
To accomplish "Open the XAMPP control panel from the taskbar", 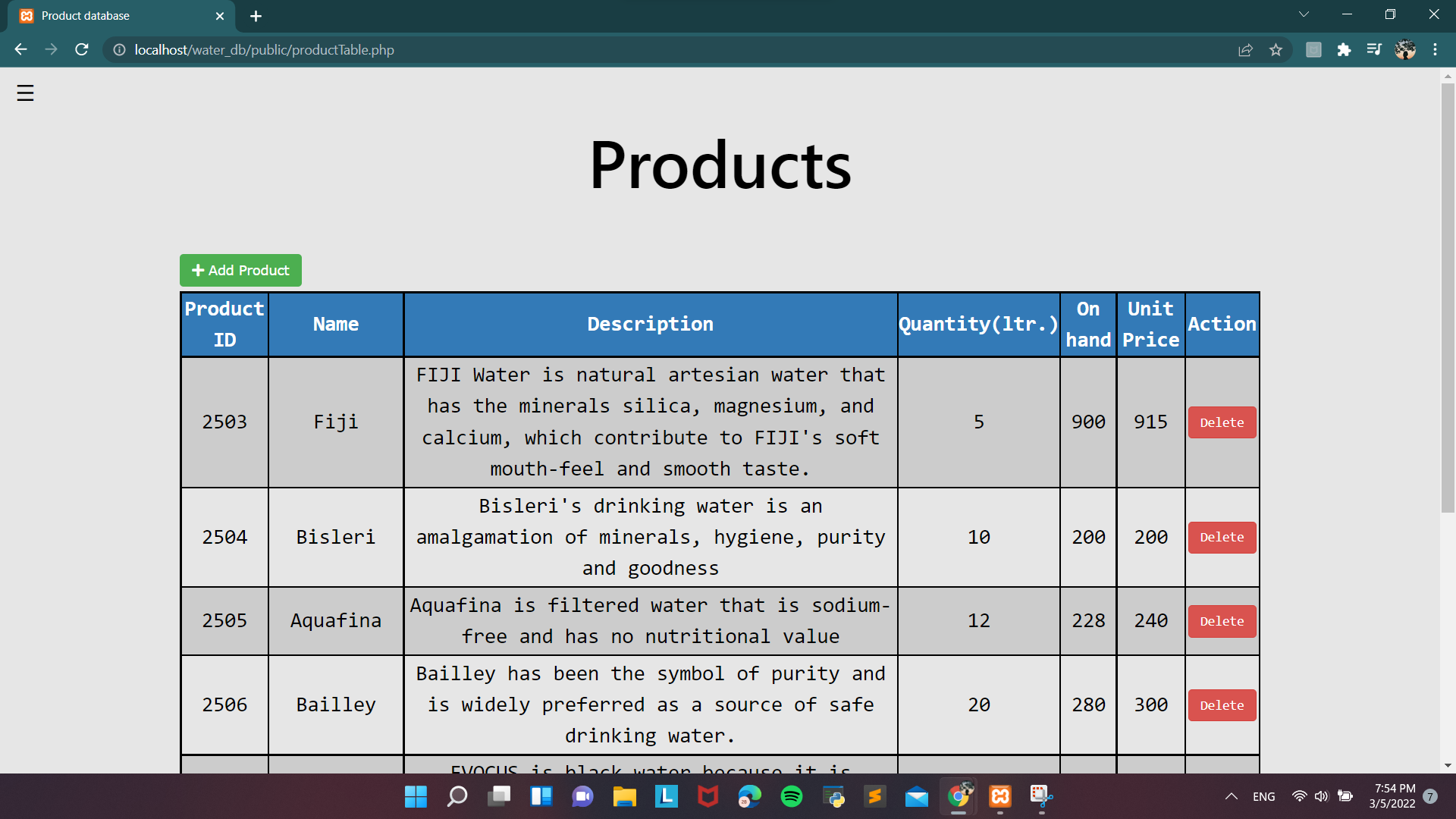I will click(x=1000, y=796).
